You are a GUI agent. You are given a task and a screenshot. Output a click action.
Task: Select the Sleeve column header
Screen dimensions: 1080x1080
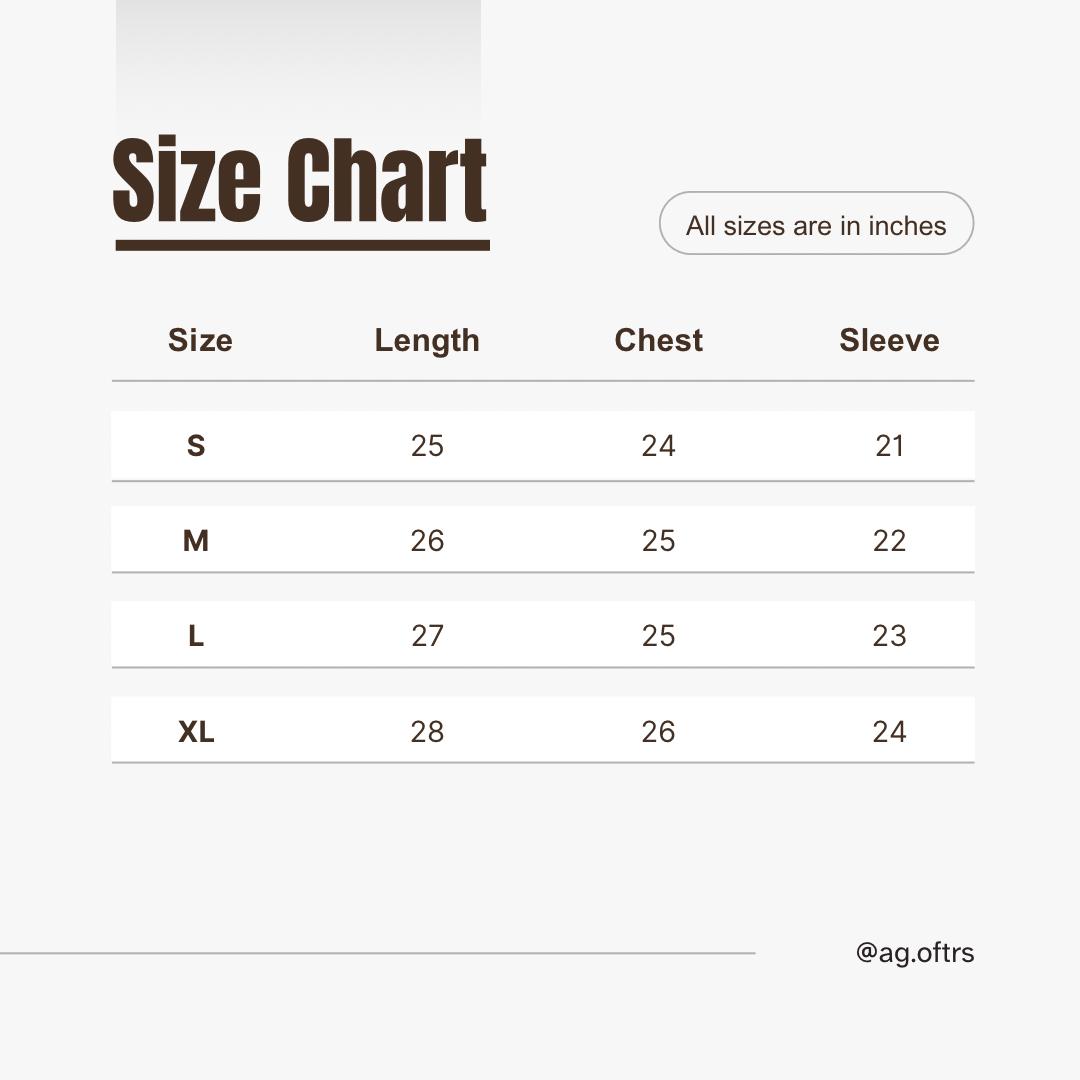(x=889, y=340)
